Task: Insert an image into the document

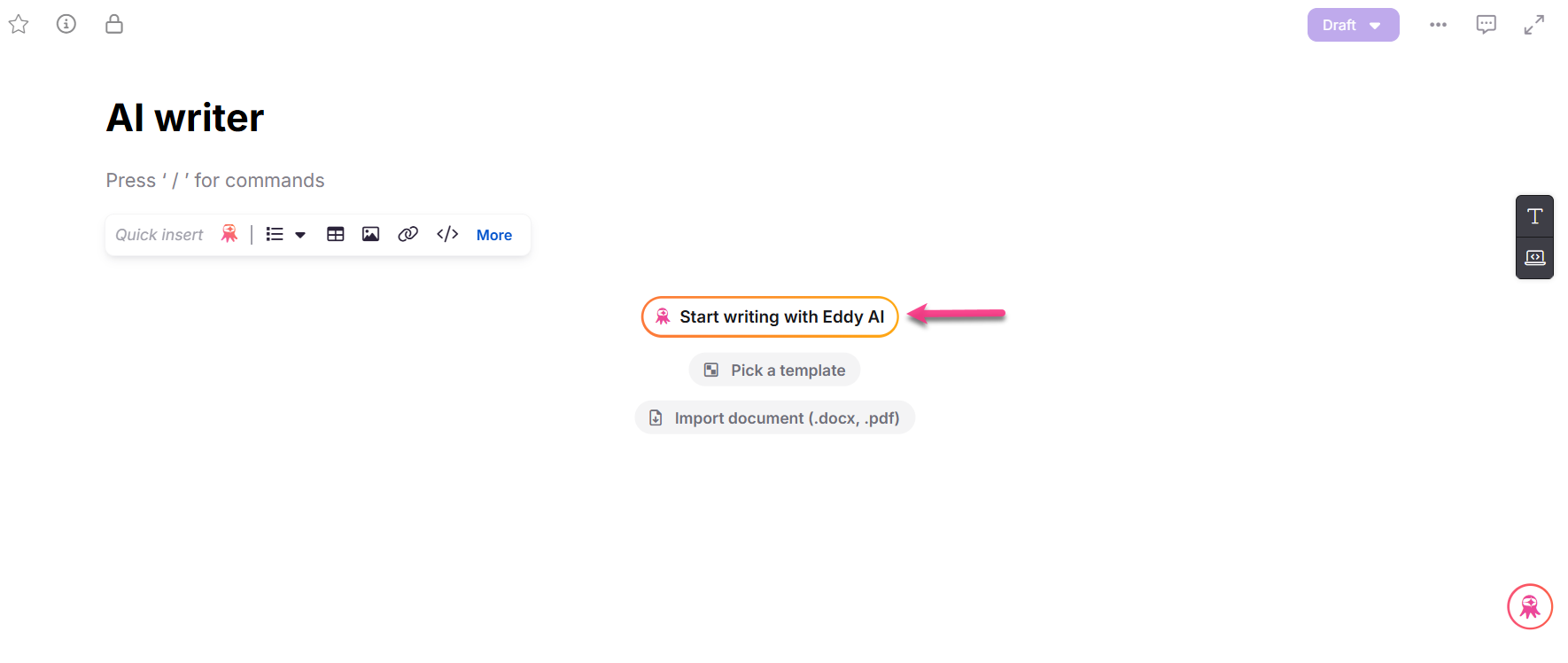Action: click(370, 234)
